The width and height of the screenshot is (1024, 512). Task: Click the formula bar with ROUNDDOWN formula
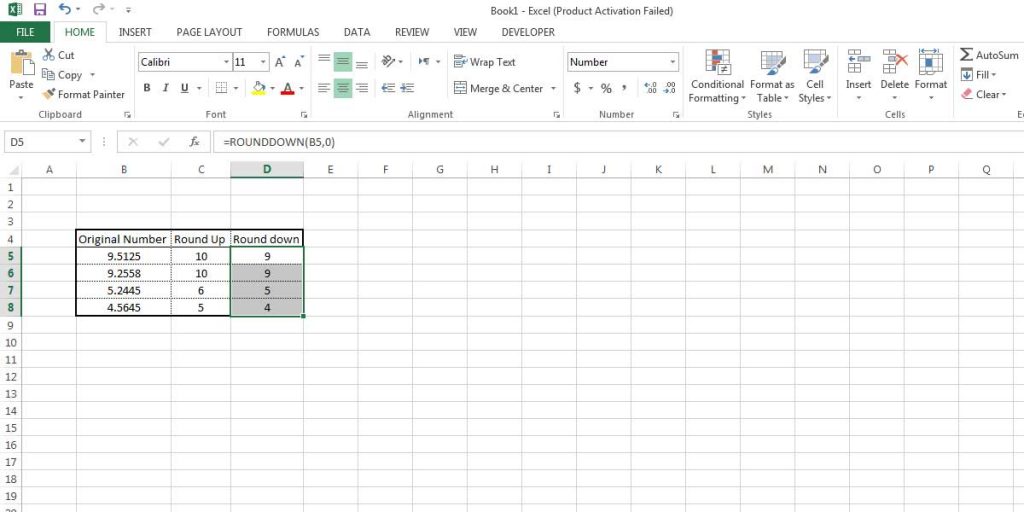(x=617, y=142)
